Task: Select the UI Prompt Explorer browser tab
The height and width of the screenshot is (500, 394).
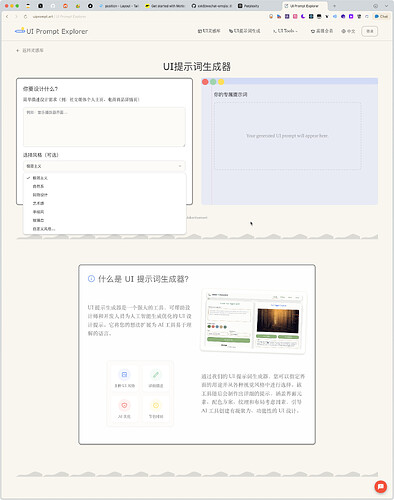Action: pyautogui.click(x=304, y=6)
